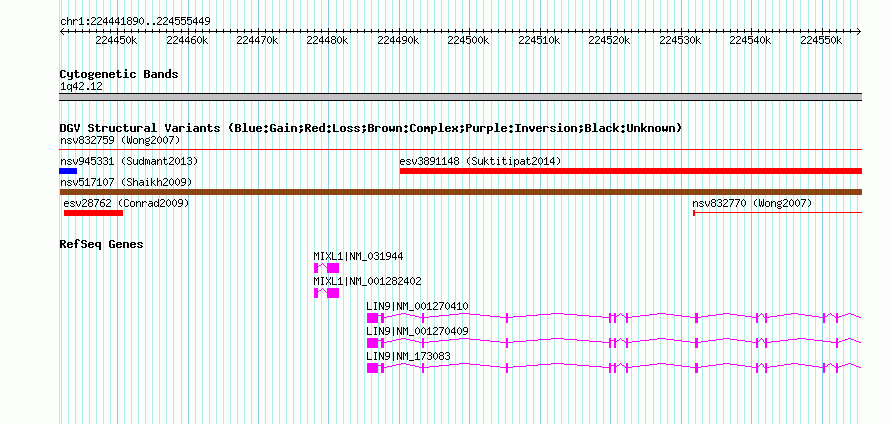Click the red esv28762 loss bar

[94, 213]
